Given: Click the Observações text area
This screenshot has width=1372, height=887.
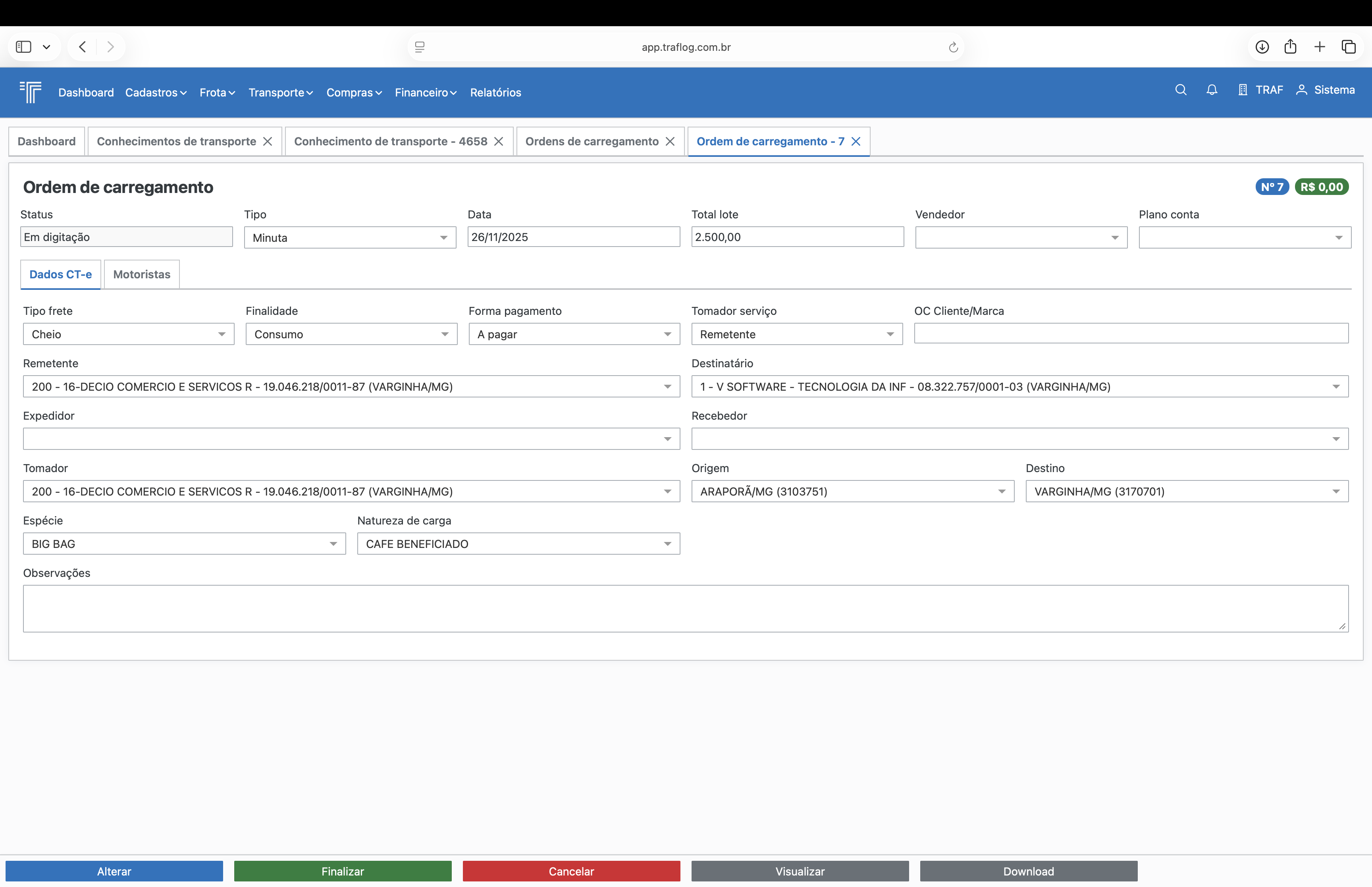Looking at the screenshot, I should pos(685,608).
